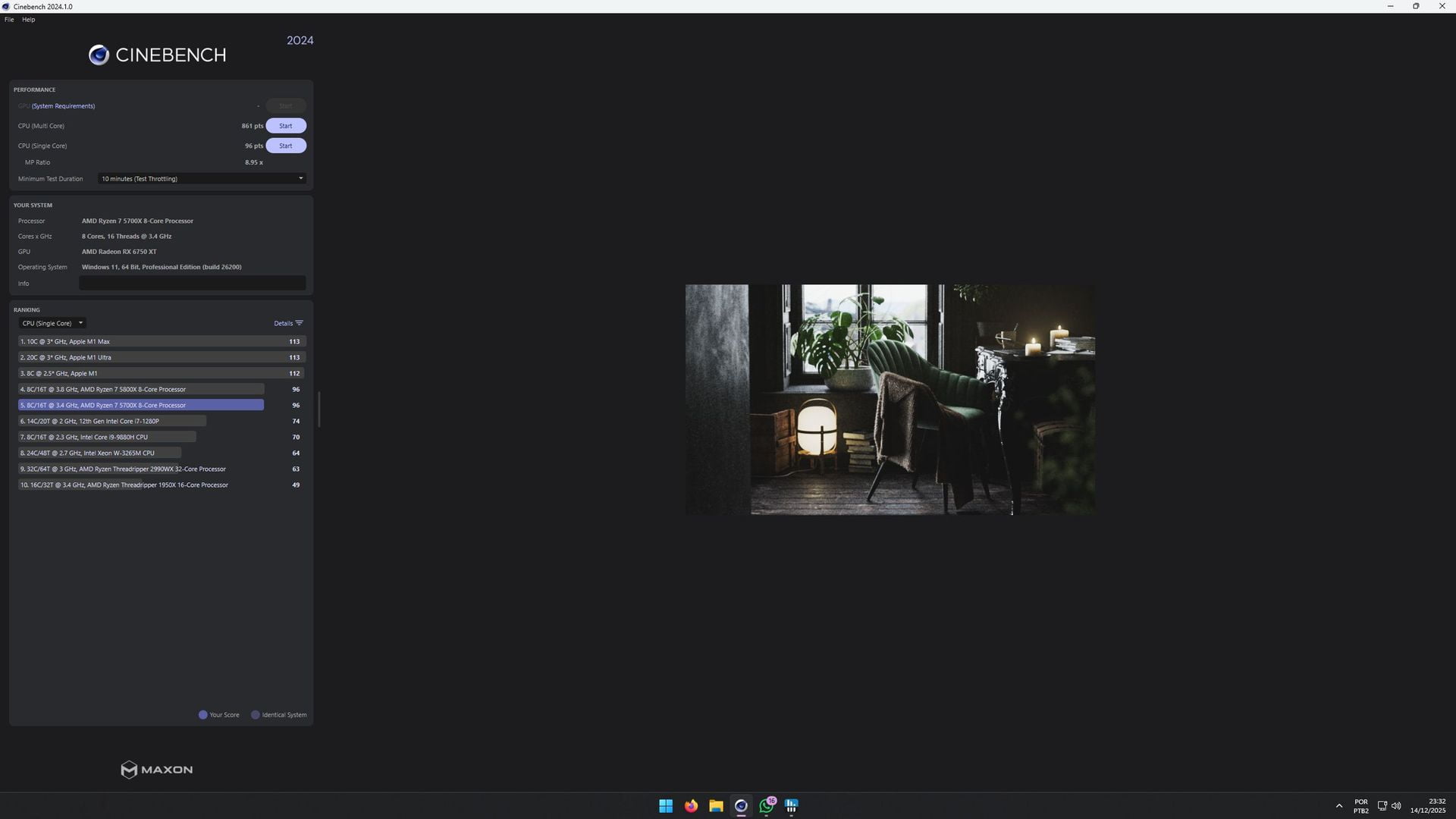1456x819 pixels.
Task: Open Firefox from the taskbar
Action: pos(691,805)
